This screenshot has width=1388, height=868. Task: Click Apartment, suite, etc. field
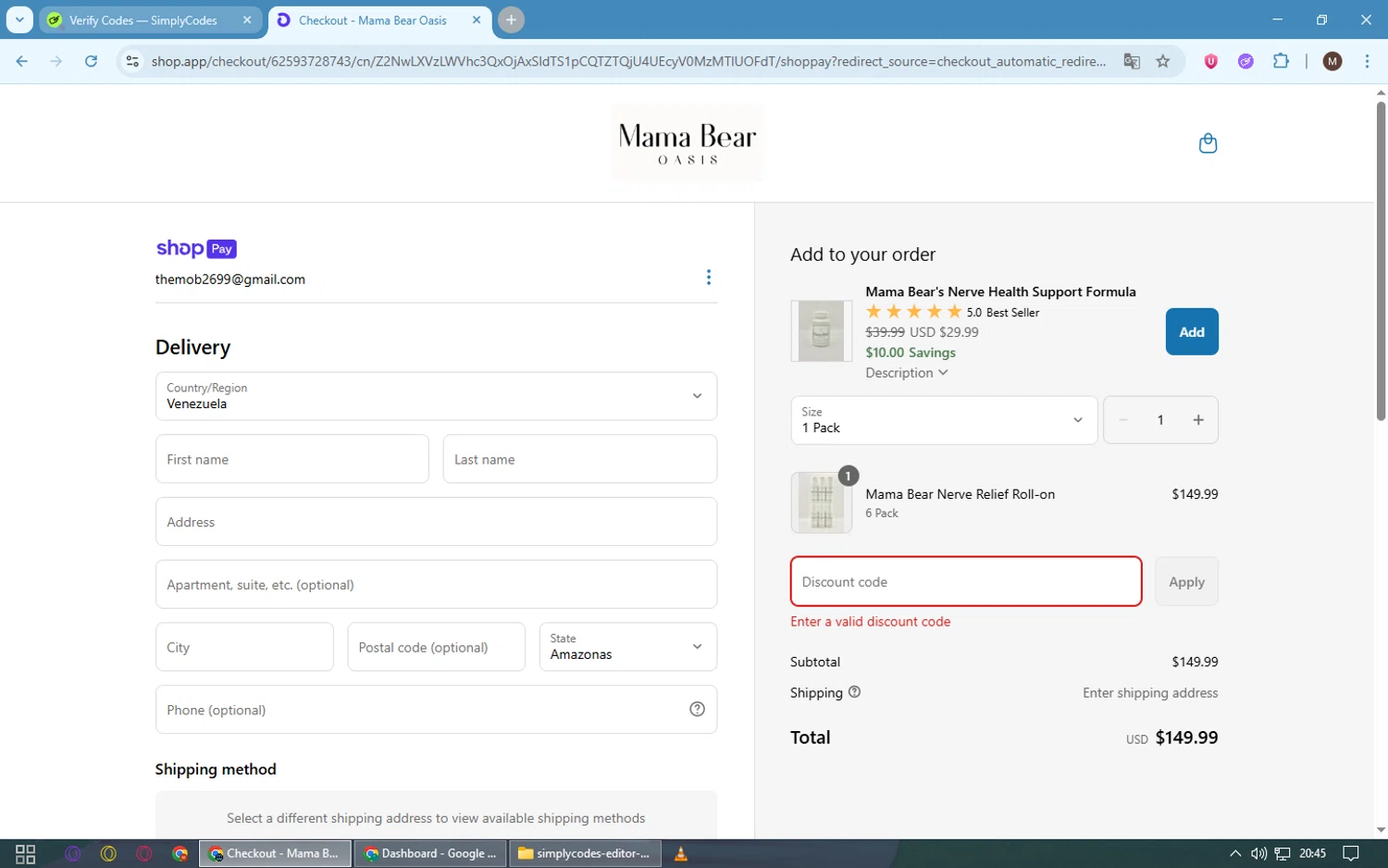pos(436,584)
